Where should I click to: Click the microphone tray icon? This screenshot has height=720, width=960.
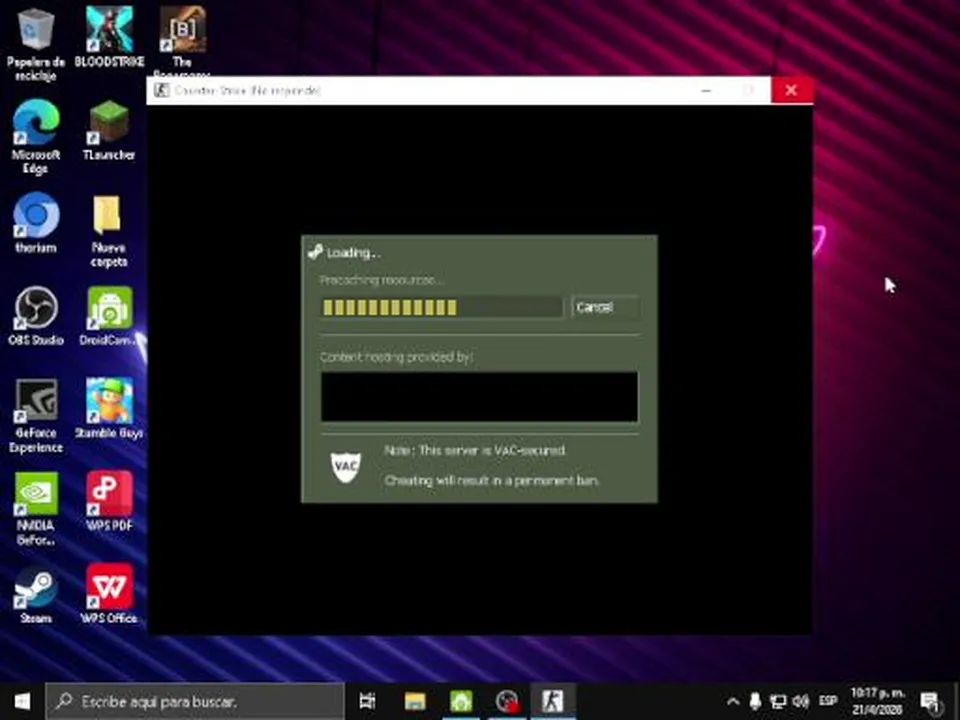coord(756,702)
